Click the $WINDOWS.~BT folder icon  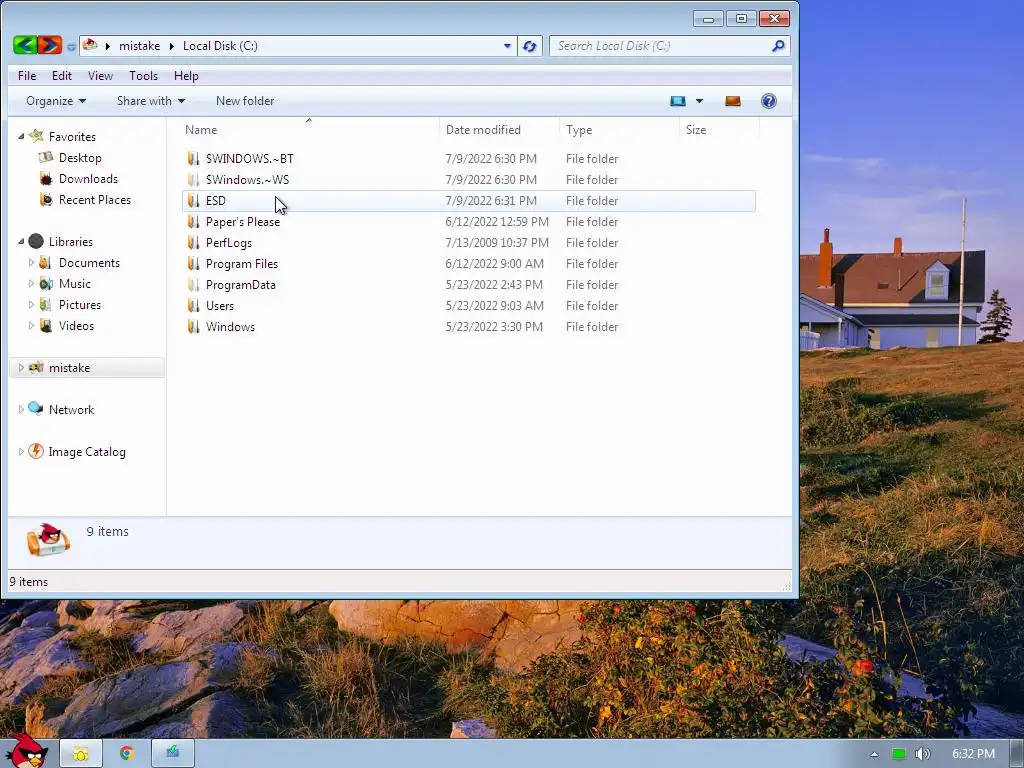pos(193,159)
